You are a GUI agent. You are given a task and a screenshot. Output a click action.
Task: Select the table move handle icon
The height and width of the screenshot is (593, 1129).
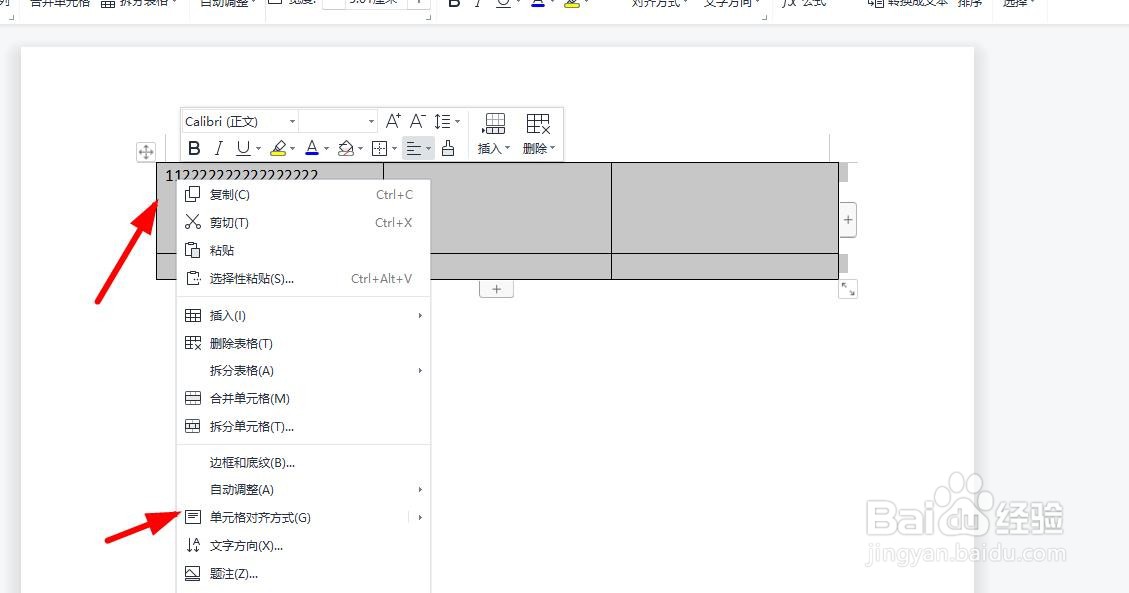(x=146, y=152)
